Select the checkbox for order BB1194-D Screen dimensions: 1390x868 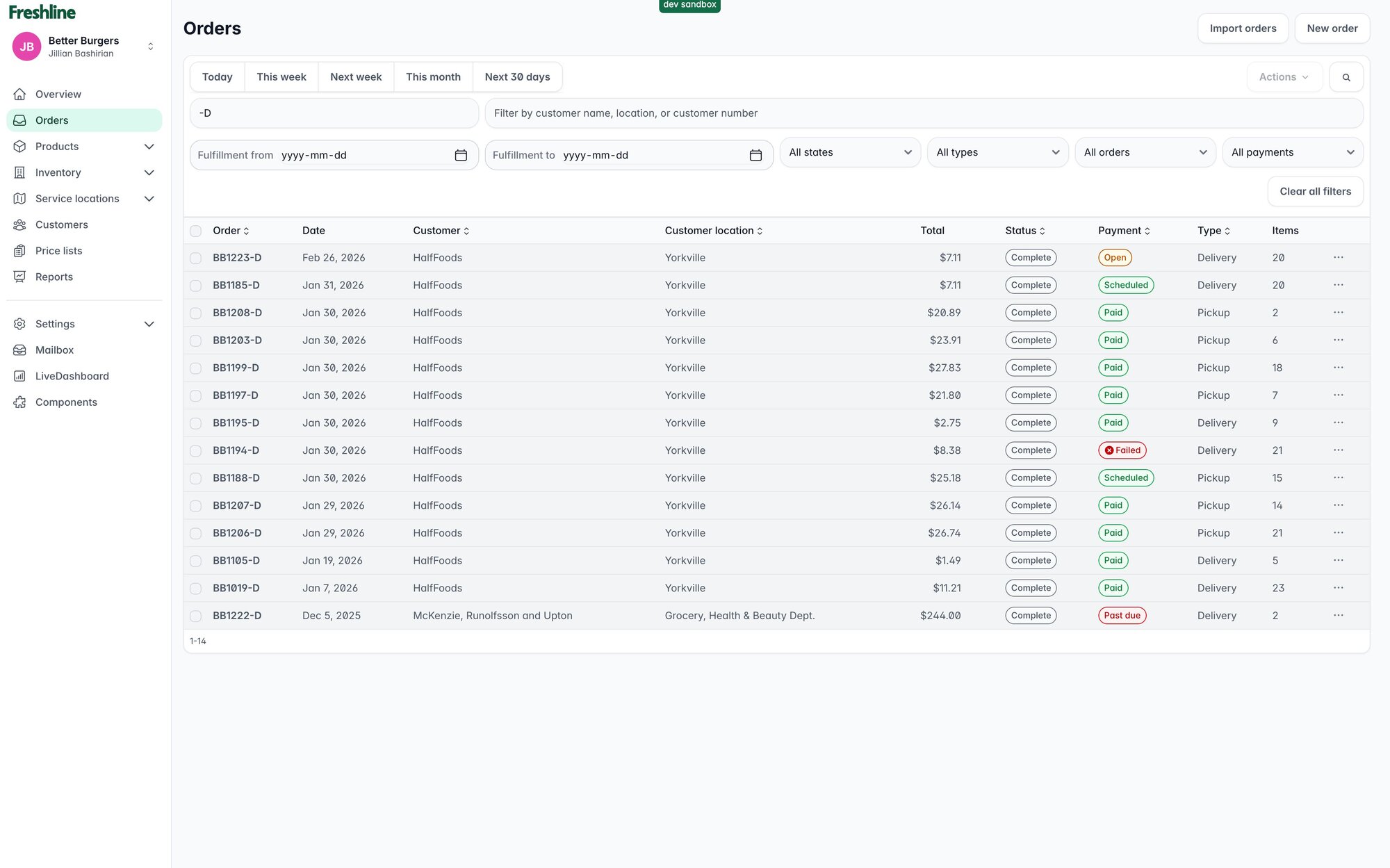(x=196, y=451)
